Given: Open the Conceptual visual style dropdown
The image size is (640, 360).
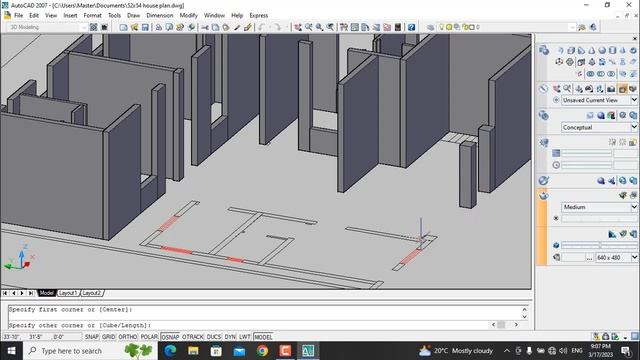Looking at the screenshot, I should click(x=634, y=127).
